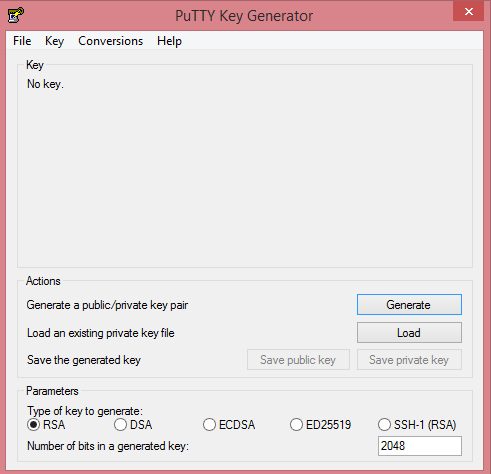491x474 pixels.
Task: Choose ECDSA as the key type
Action: point(229,425)
